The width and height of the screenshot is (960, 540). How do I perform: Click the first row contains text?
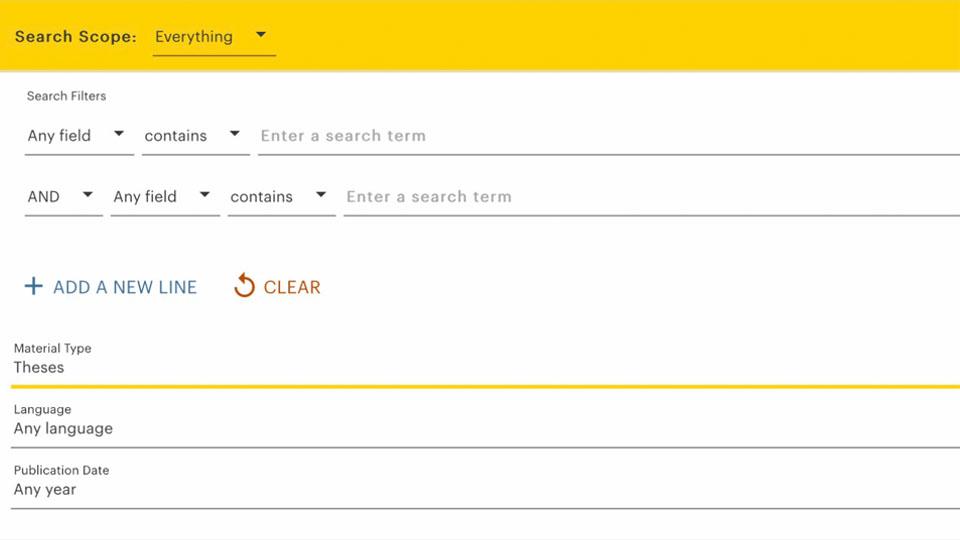coord(175,136)
